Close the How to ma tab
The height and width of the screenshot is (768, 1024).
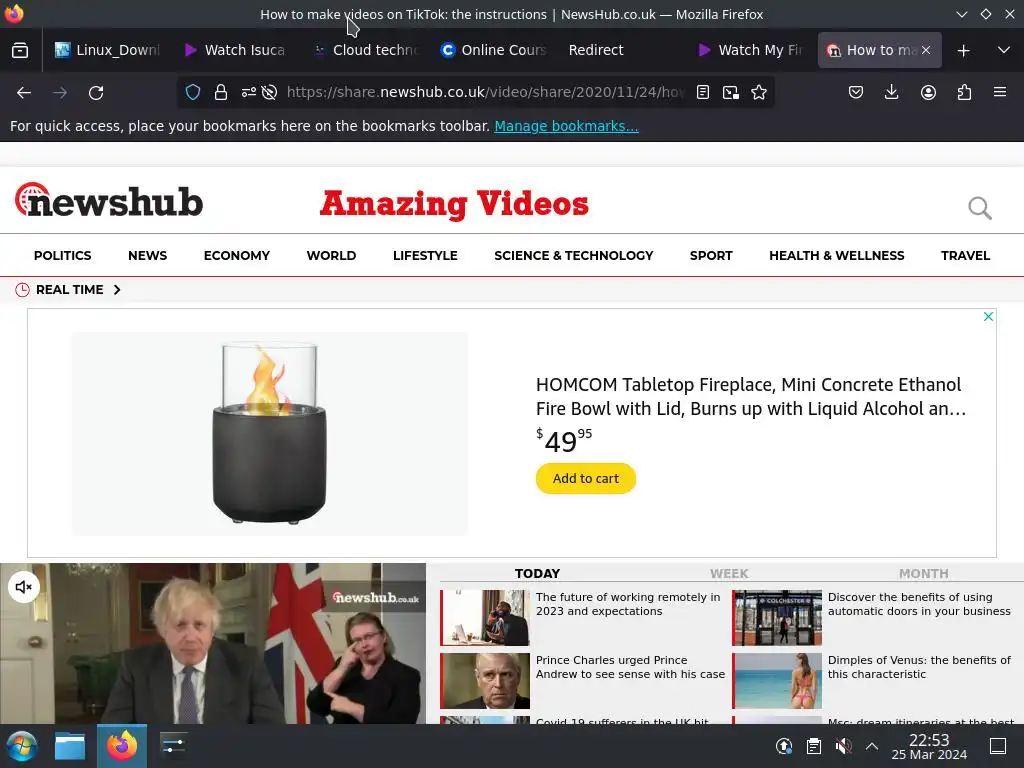[x=925, y=50]
